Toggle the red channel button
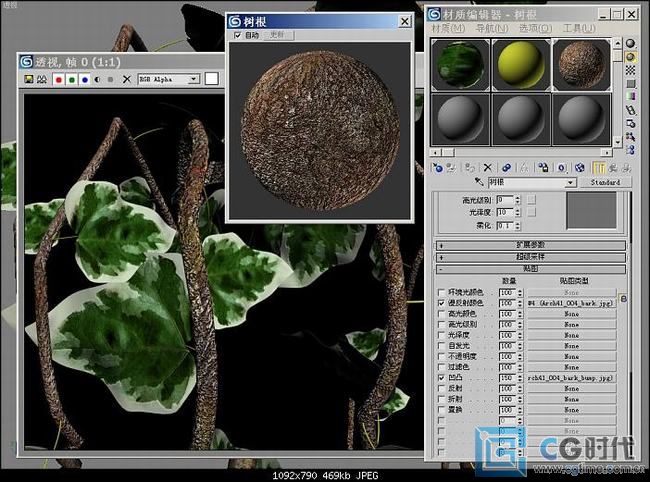This screenshot has width=650, height=482. 58,79
